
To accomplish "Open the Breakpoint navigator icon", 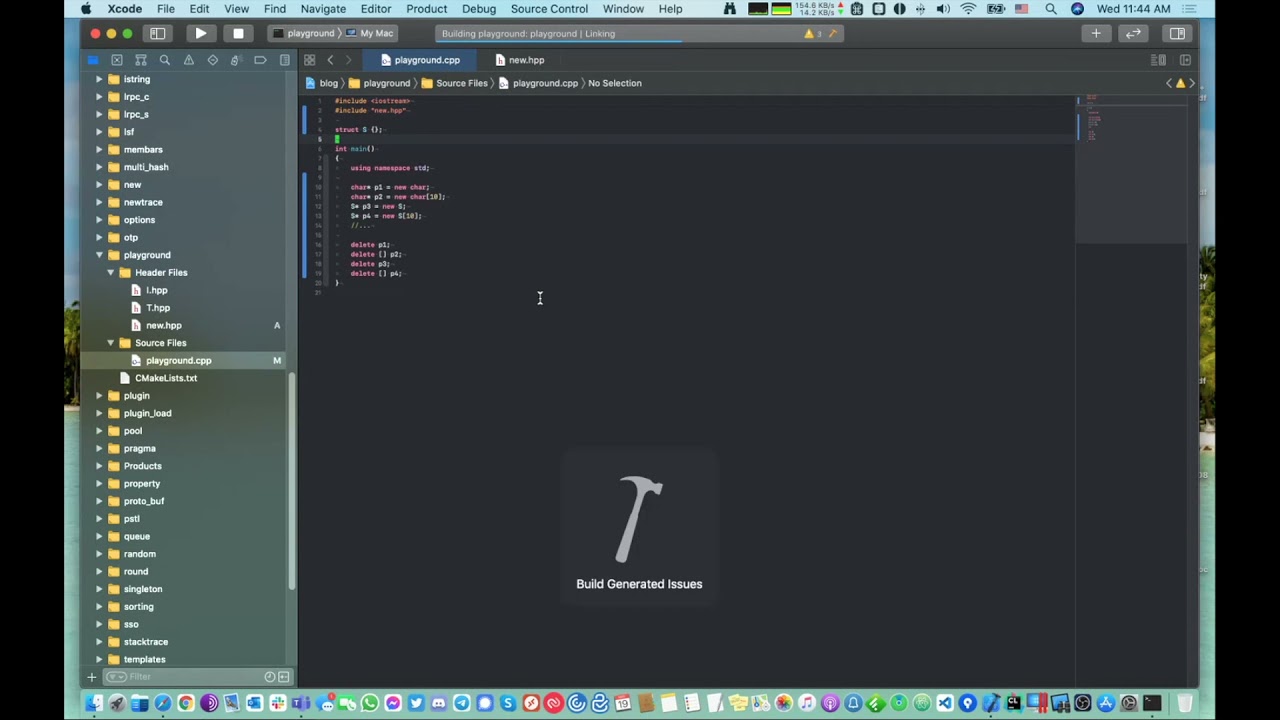I will (260, 60).
